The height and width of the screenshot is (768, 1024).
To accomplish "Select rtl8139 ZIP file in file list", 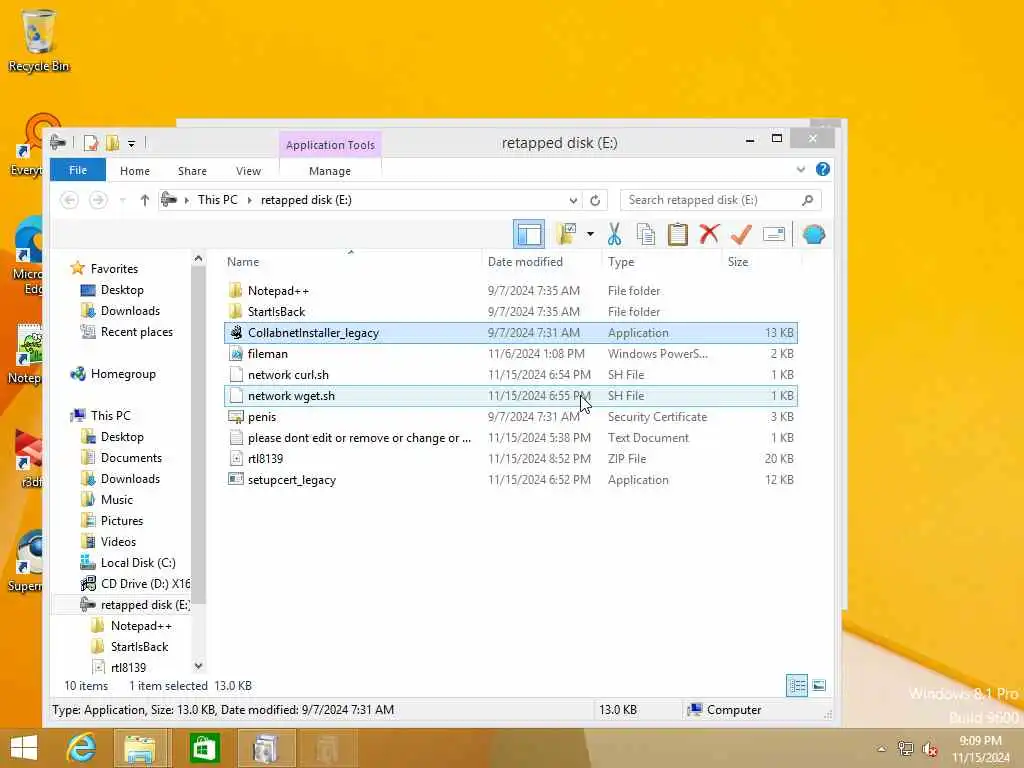I will coord(511,458).
